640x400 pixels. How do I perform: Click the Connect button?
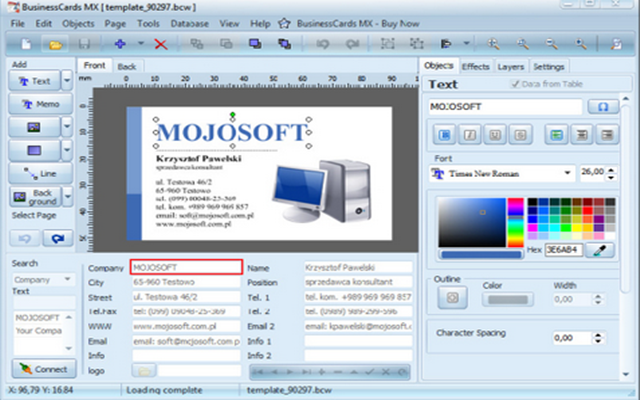44,369
